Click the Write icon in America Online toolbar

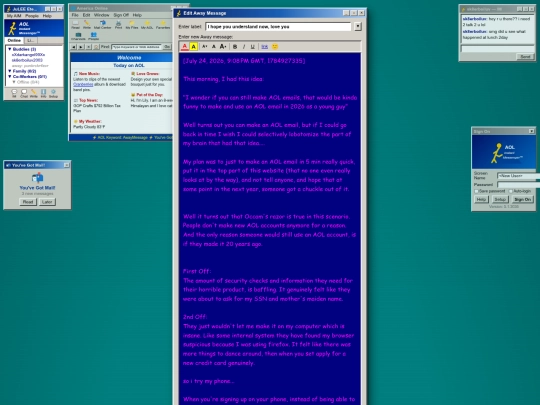click(x=87, y=25)
